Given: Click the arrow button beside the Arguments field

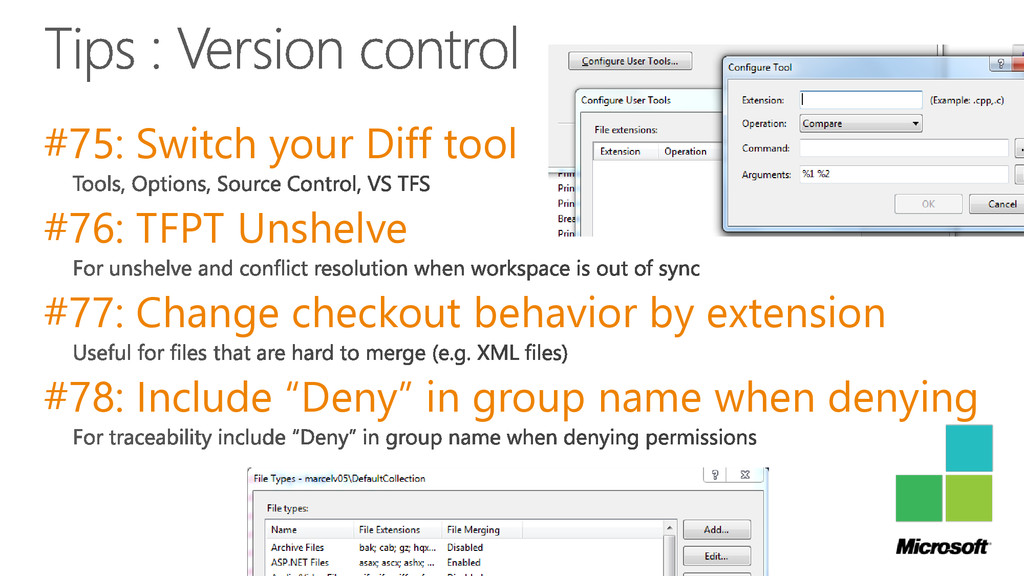Looking at the screenshot, I should [x=1019, y=174].
